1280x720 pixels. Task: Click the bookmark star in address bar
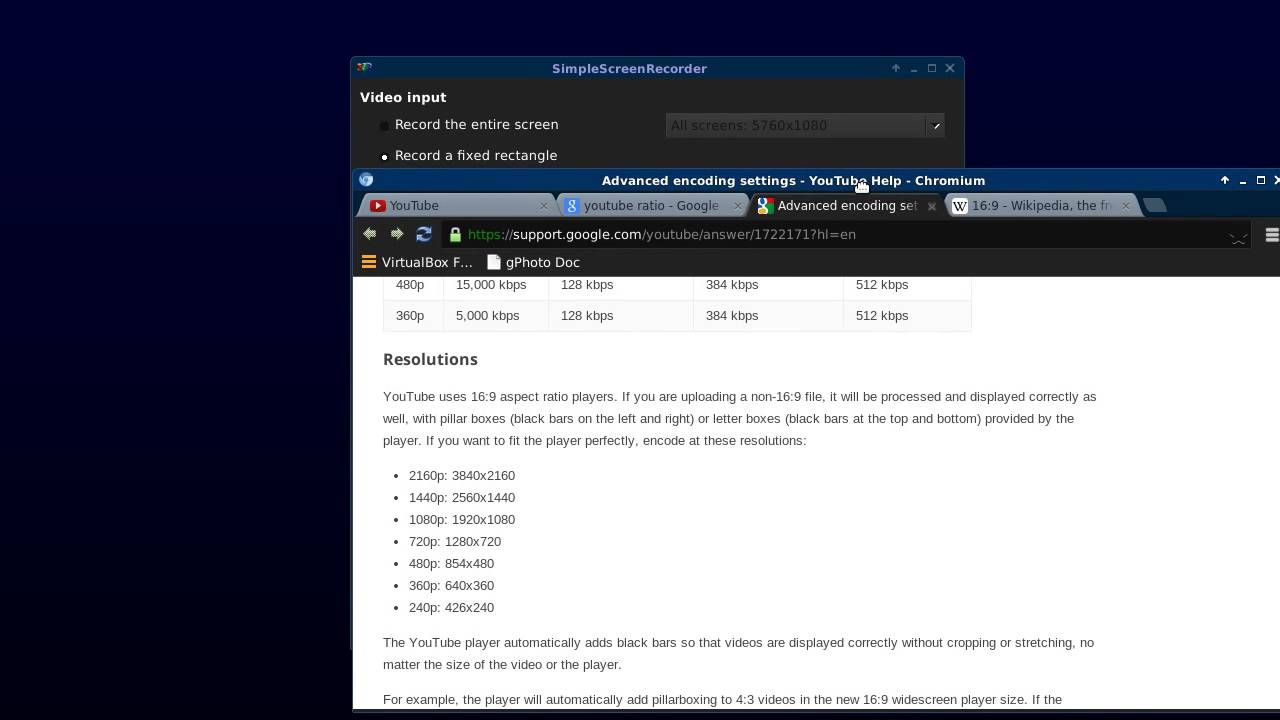pos(1238,235)
